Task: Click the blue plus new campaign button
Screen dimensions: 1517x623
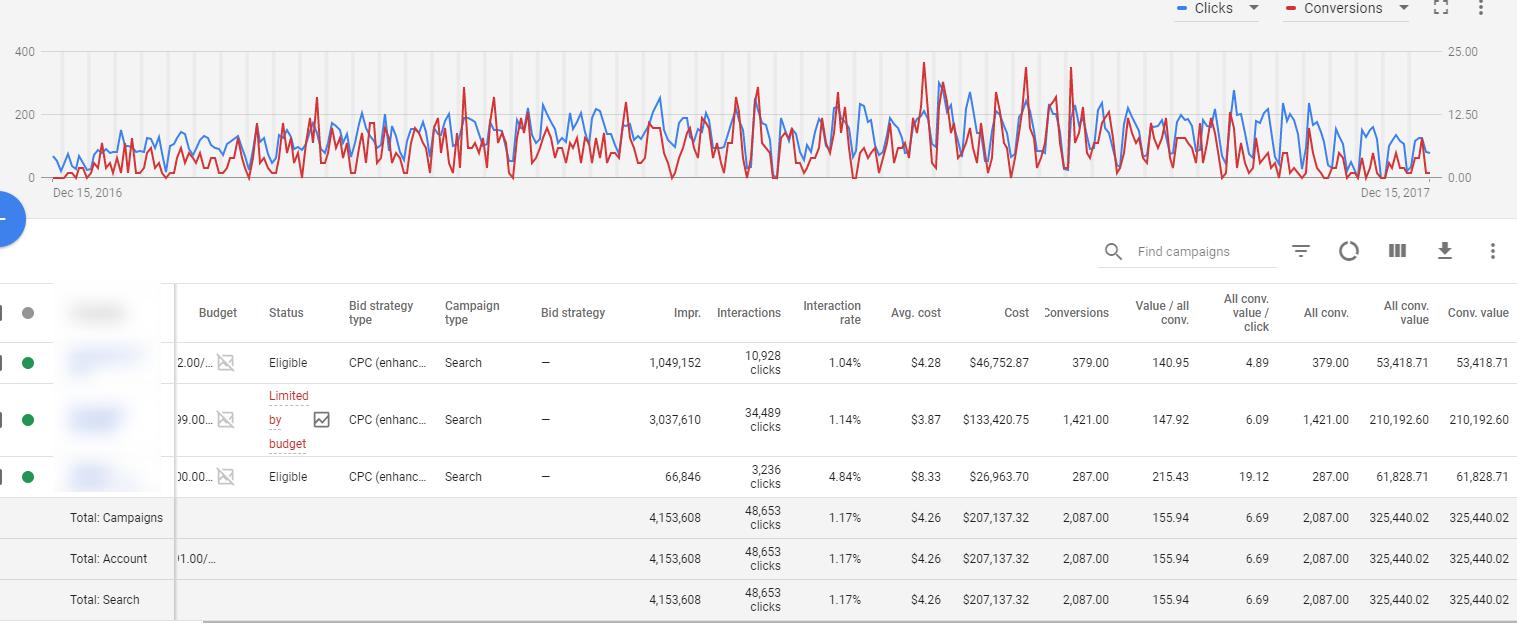Action: [x=6, y=219]
